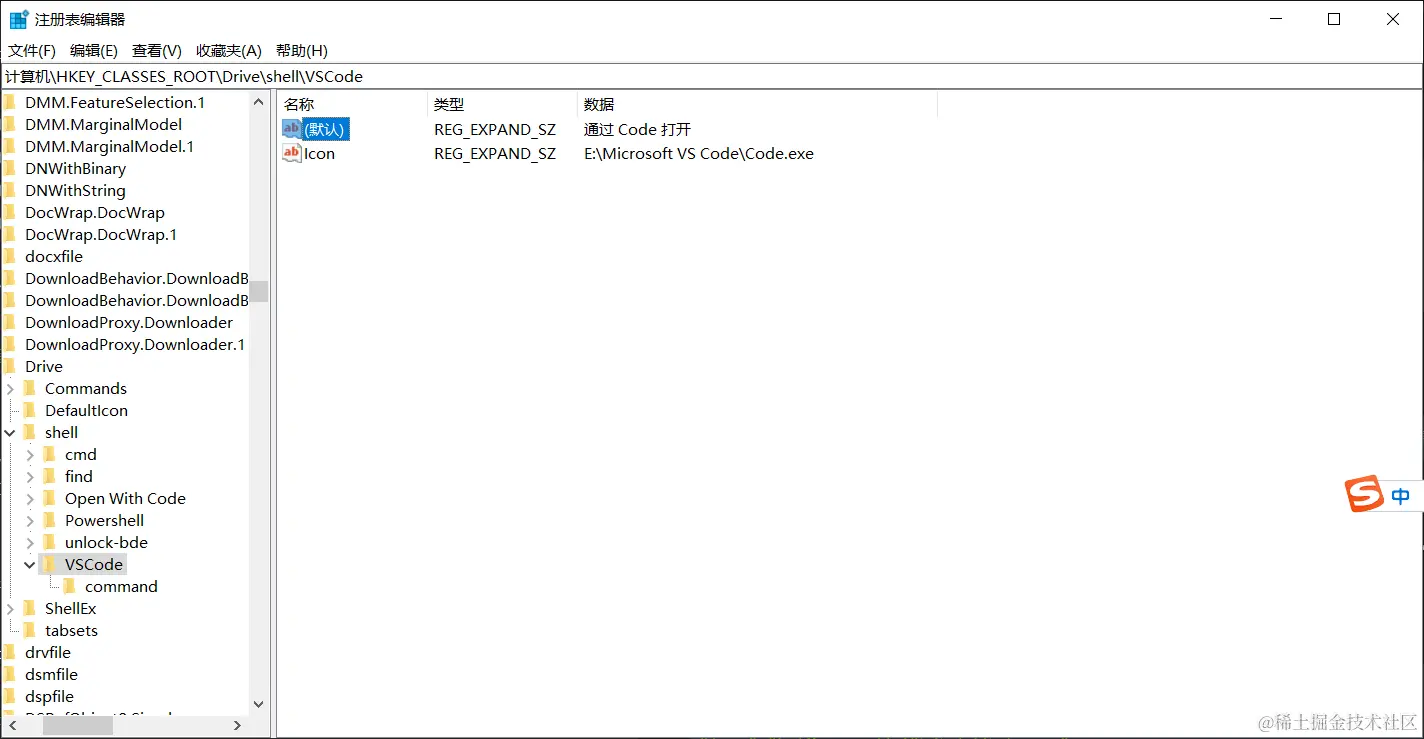Select the (默认) value name

click(326, 130)
